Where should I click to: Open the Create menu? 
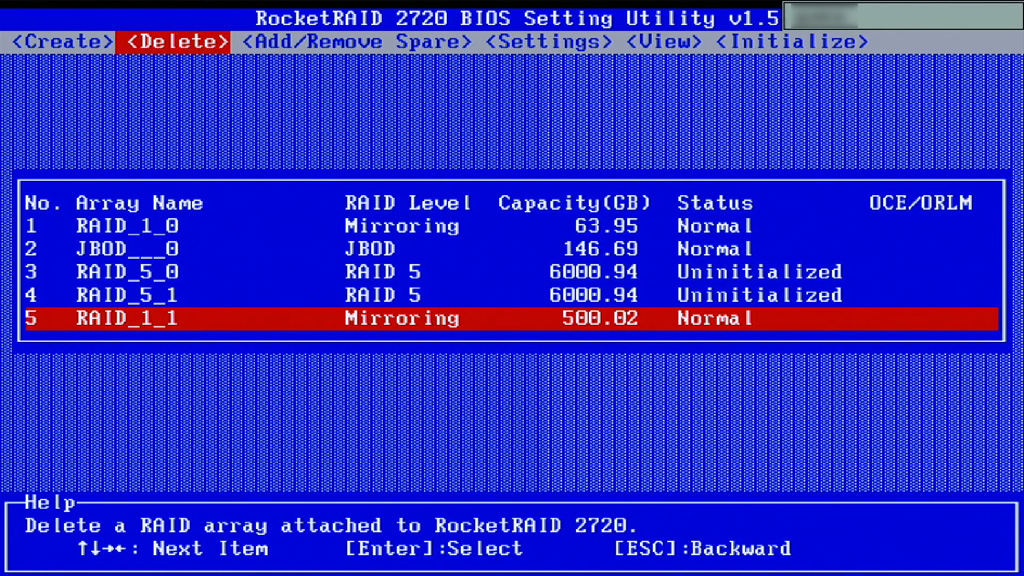tap(63, 42)
